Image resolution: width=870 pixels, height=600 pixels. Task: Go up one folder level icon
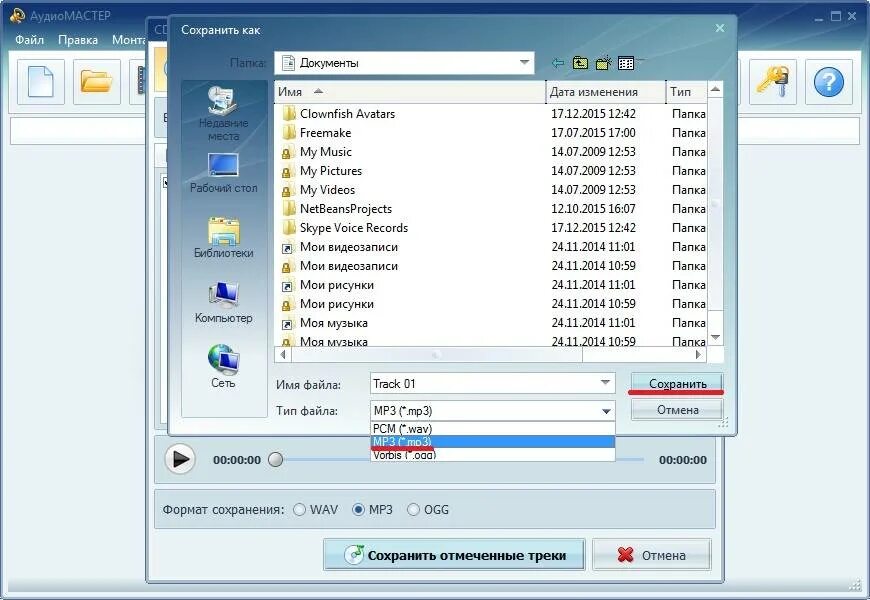[x=580, y=63]
